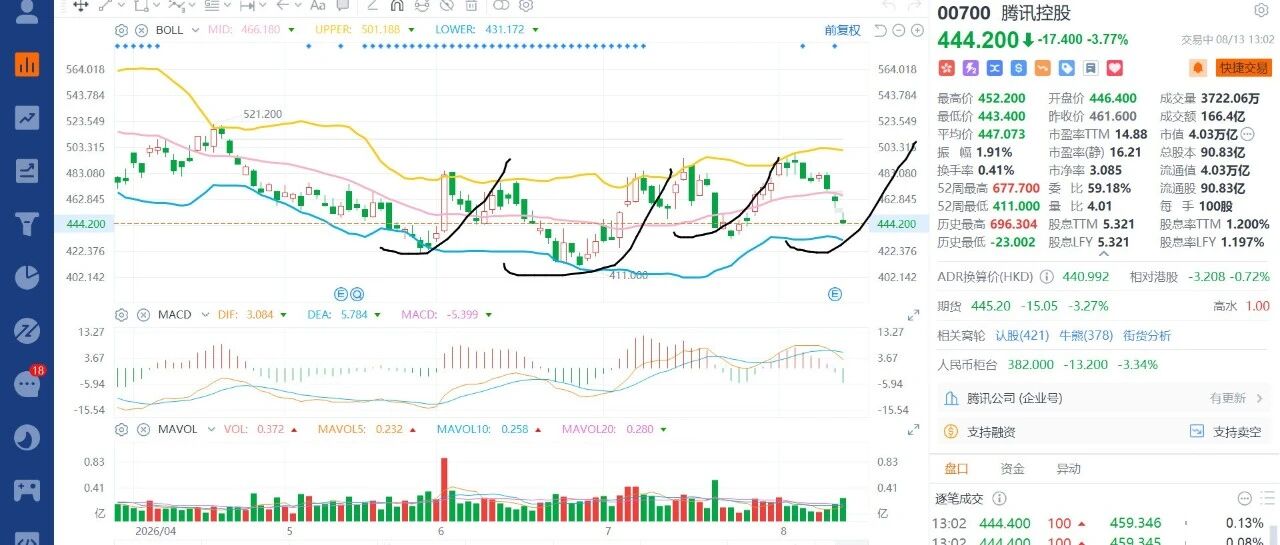Toggle the 前复权 price adjustment option
This screenshot has height=545, width=1280.
click(x=843, y=30)
